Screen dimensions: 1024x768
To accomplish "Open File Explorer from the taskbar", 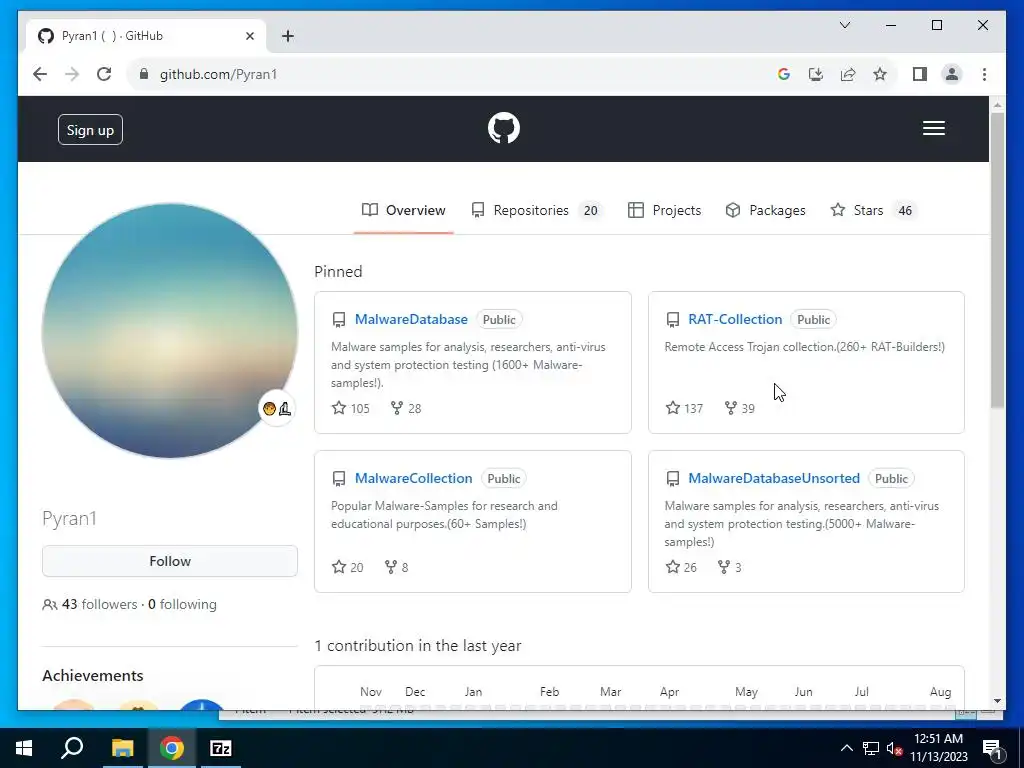I will [x=122, y=748].
